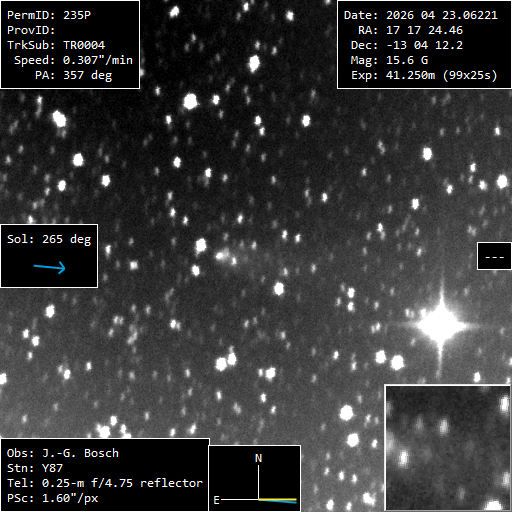Click the Speed 0.307"/min value

[x=98, y=60]
